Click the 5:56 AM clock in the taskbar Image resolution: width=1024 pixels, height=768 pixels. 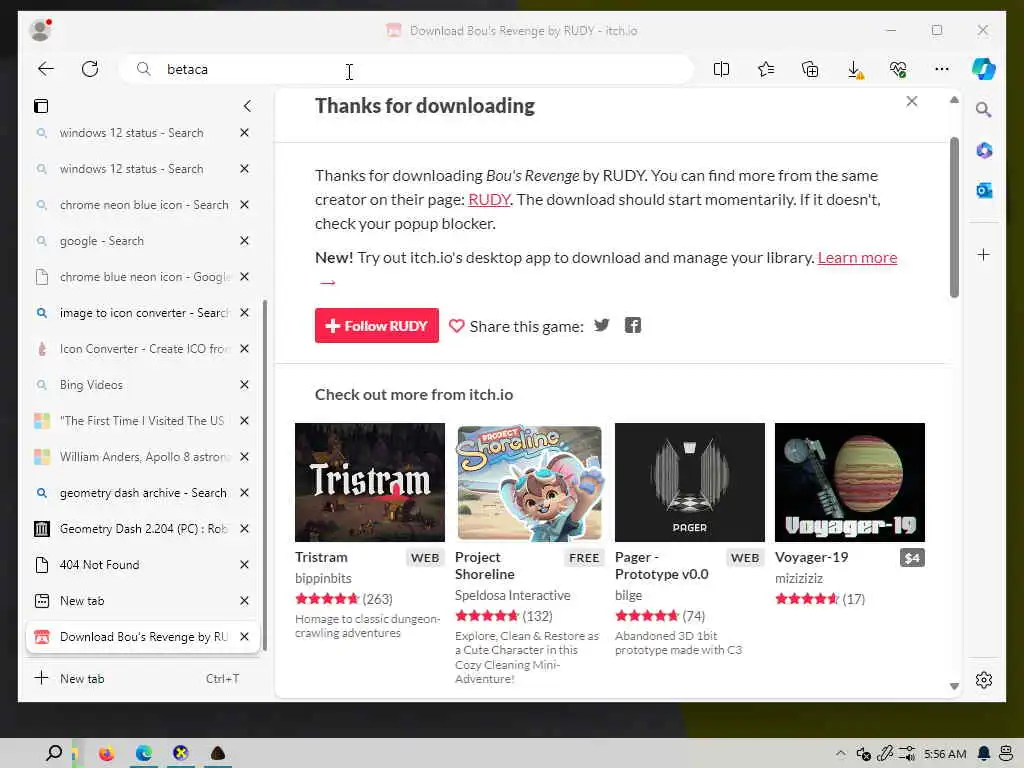945,754
